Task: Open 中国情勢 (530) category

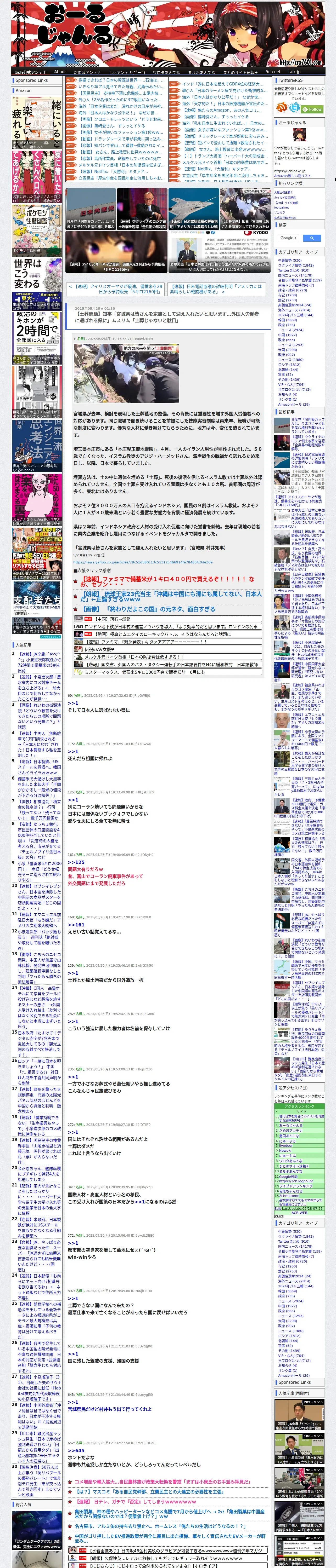Action: point(290,260)
